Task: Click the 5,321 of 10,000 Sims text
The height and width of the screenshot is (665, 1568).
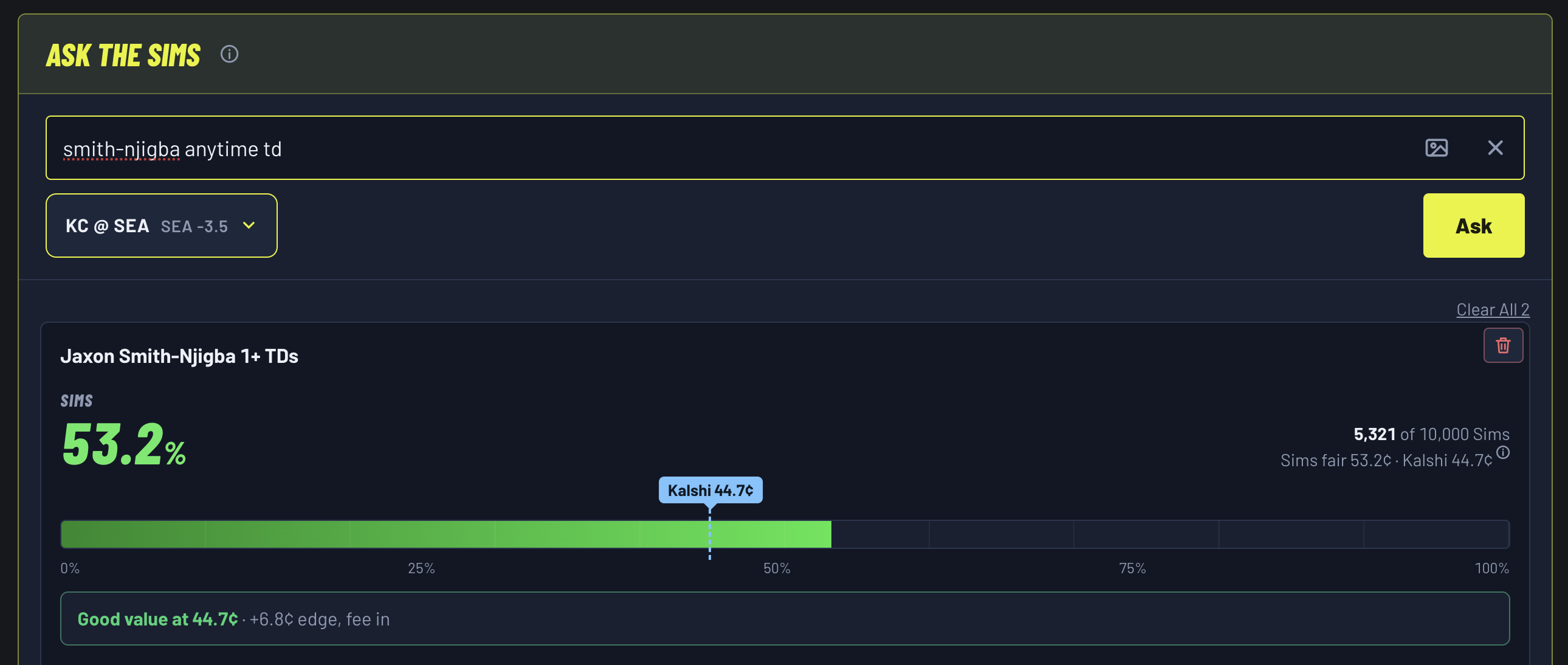Action: tap(1431, 434)
